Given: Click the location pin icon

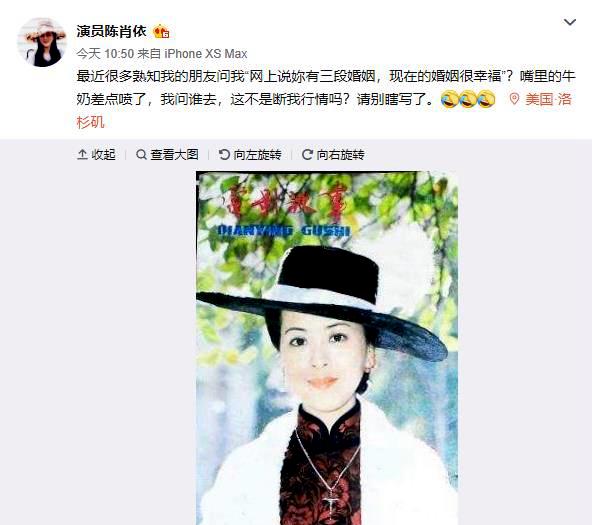Looking at the screenshot, I should (514, 99).
